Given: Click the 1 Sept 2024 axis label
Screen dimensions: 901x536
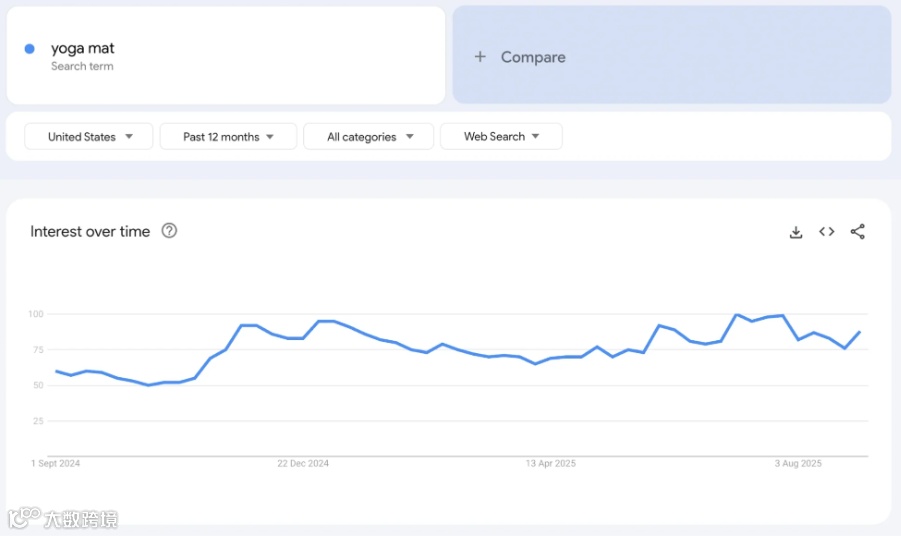Looking at the screenshot, I should pos(56,463).
